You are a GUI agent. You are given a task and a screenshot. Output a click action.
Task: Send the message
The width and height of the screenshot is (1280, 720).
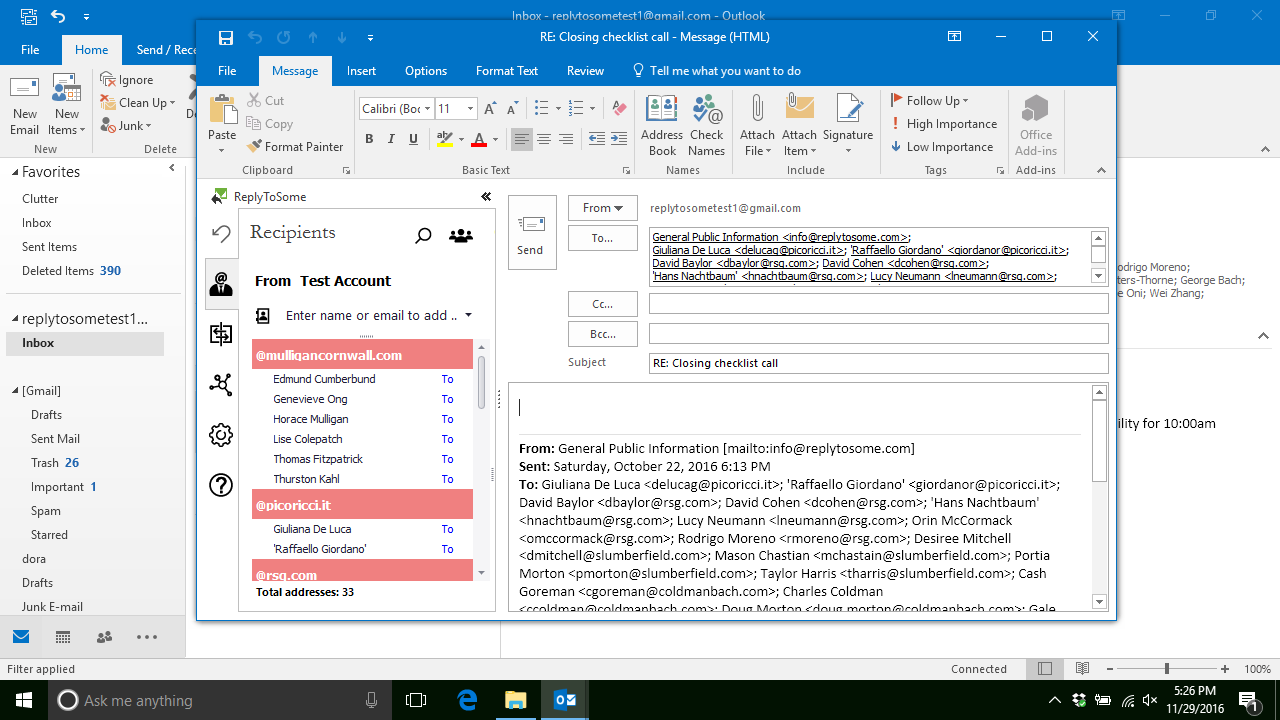pyautogui.click(x=531, y=232)
